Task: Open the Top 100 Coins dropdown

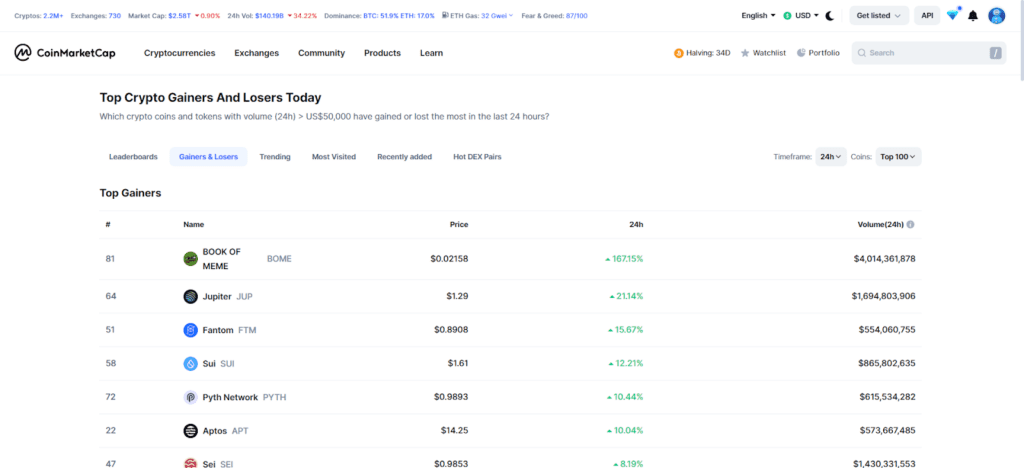Action: [x=898, y=157]
